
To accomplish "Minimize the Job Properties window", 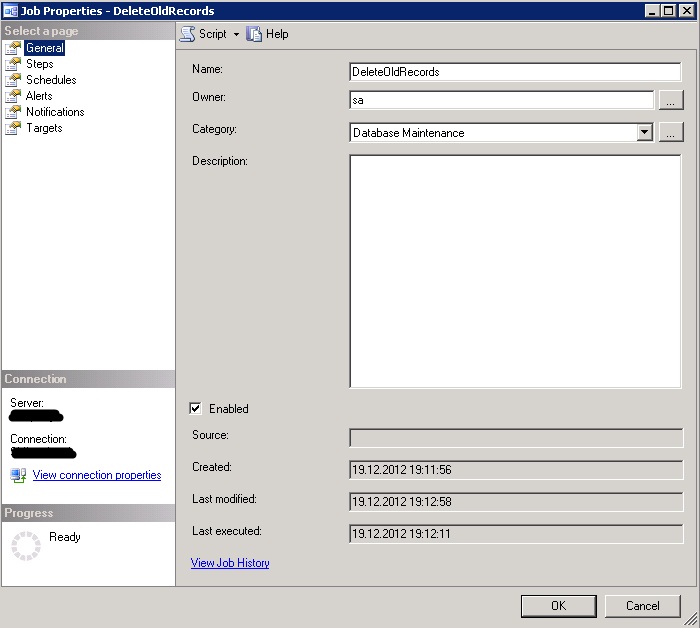I will click(x=653, y=10).
